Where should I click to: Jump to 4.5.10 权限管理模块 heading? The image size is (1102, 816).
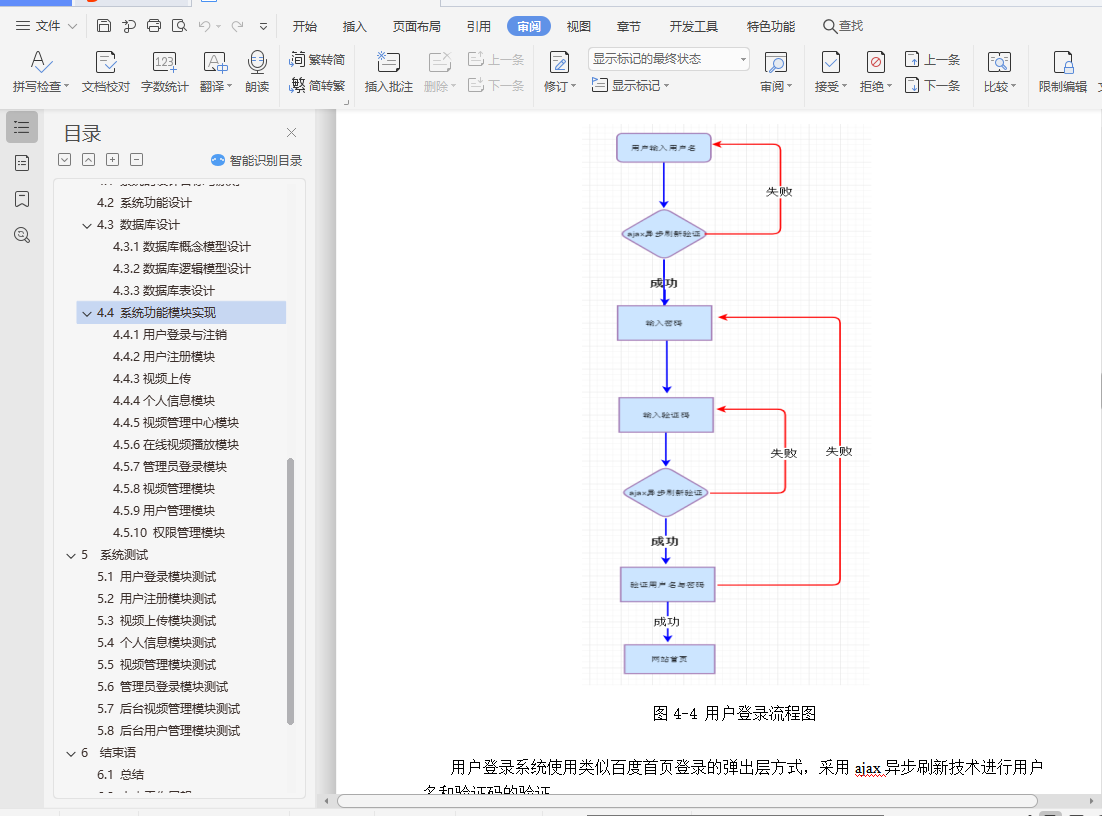[169, 533]
